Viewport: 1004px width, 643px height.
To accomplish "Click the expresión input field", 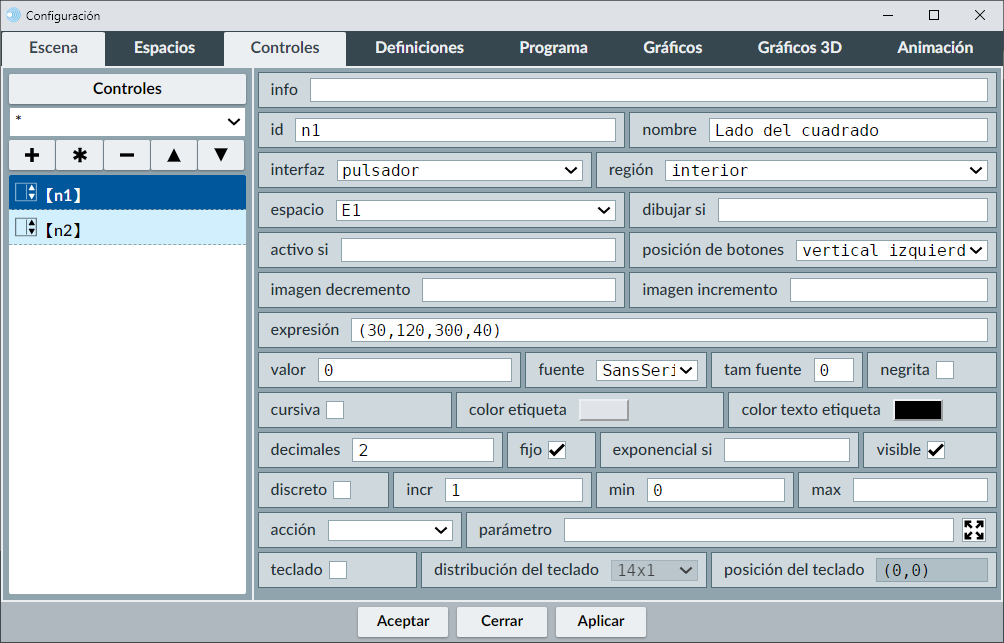I will click(668, 330).
